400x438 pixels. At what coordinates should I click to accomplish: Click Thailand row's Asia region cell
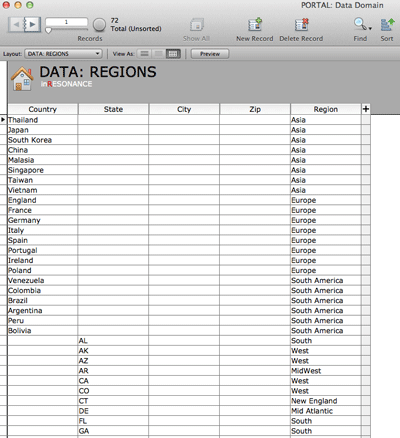click(x=326, y=120)
